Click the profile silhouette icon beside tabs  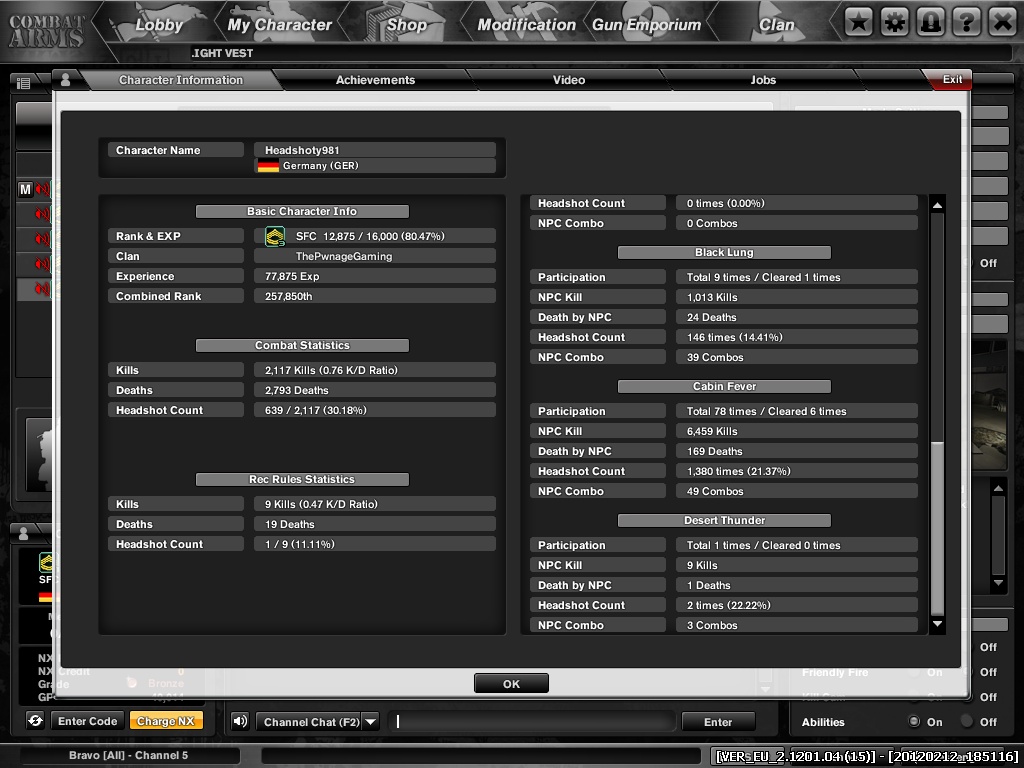[65, 80]
